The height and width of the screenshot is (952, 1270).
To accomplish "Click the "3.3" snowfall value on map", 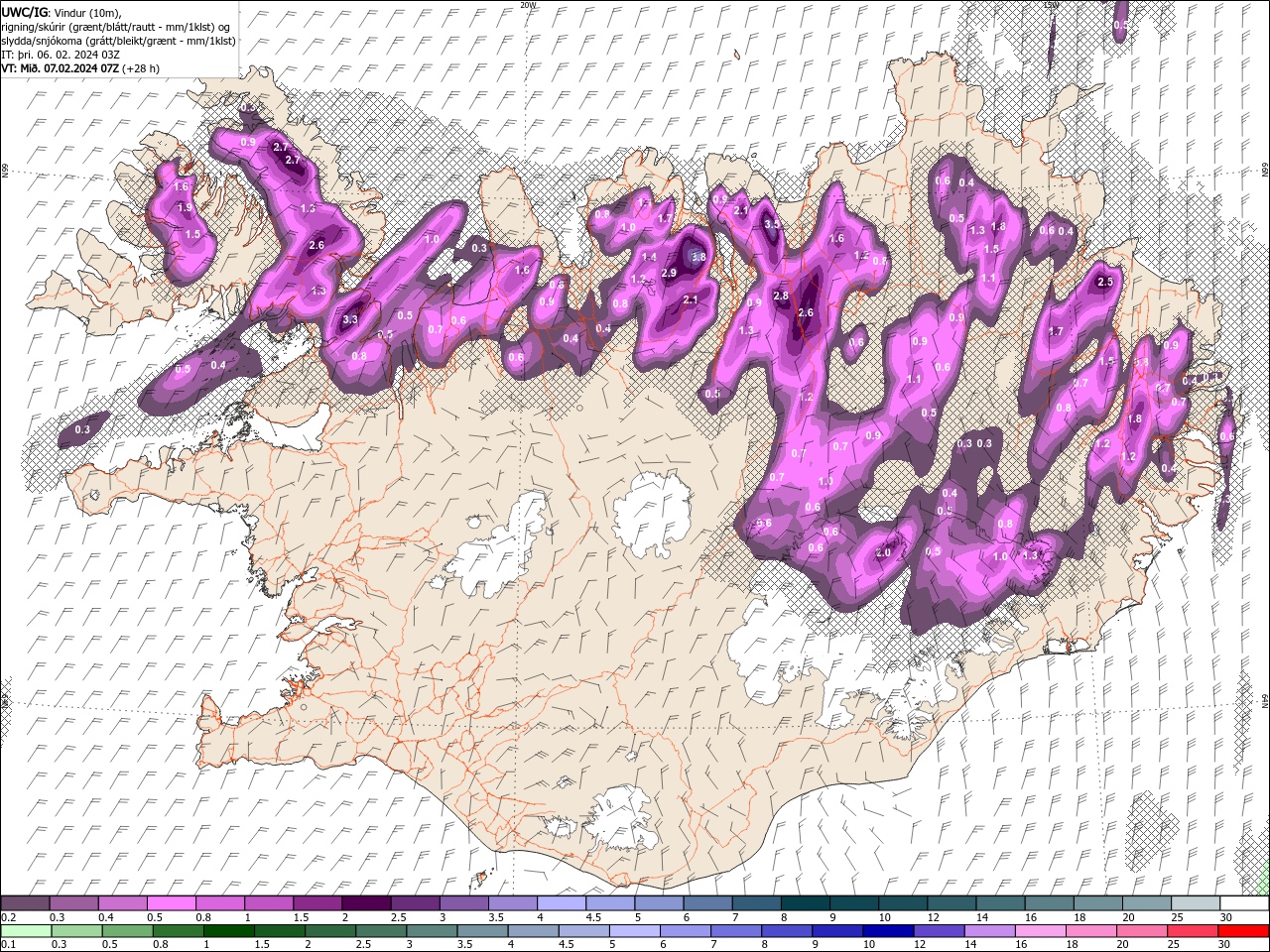I will 350,320.
